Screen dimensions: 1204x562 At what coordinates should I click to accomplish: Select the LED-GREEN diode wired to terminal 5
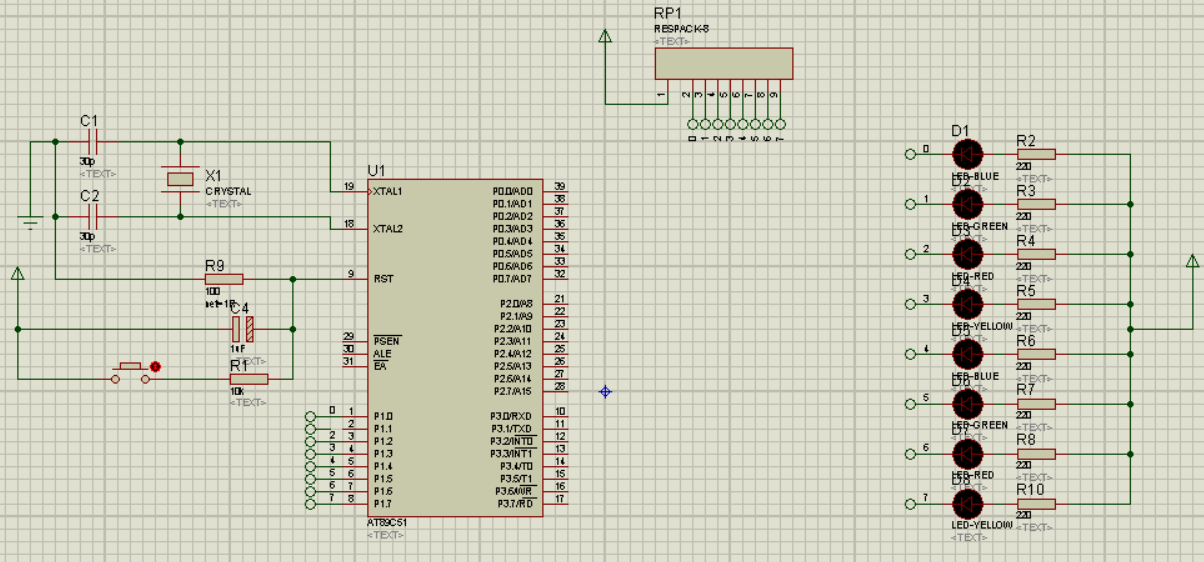click(967, 403)
